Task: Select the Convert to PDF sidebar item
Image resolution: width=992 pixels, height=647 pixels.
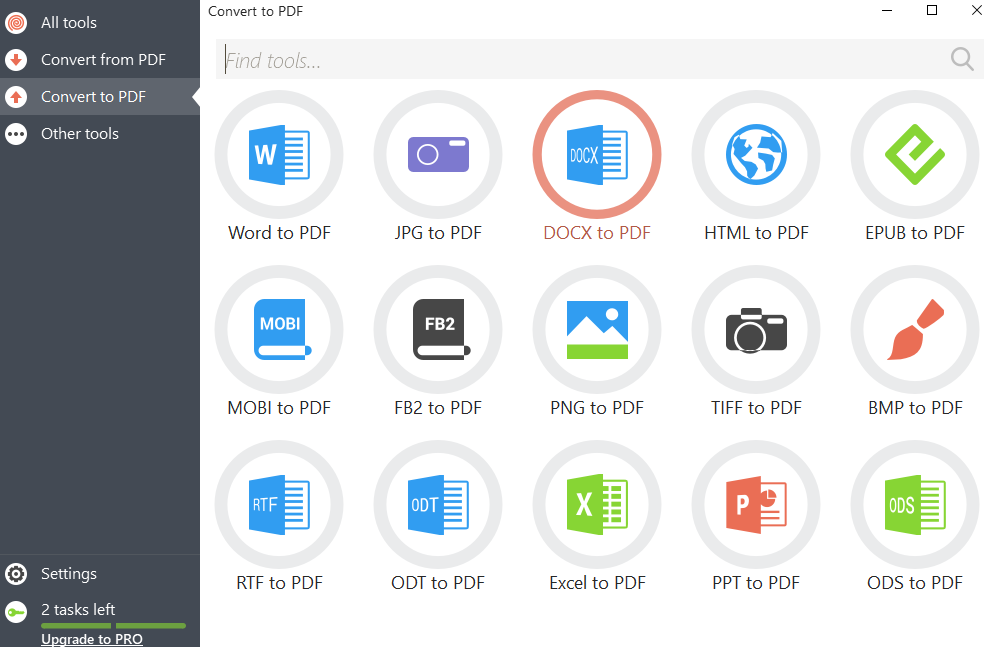Action: [100, 97]
